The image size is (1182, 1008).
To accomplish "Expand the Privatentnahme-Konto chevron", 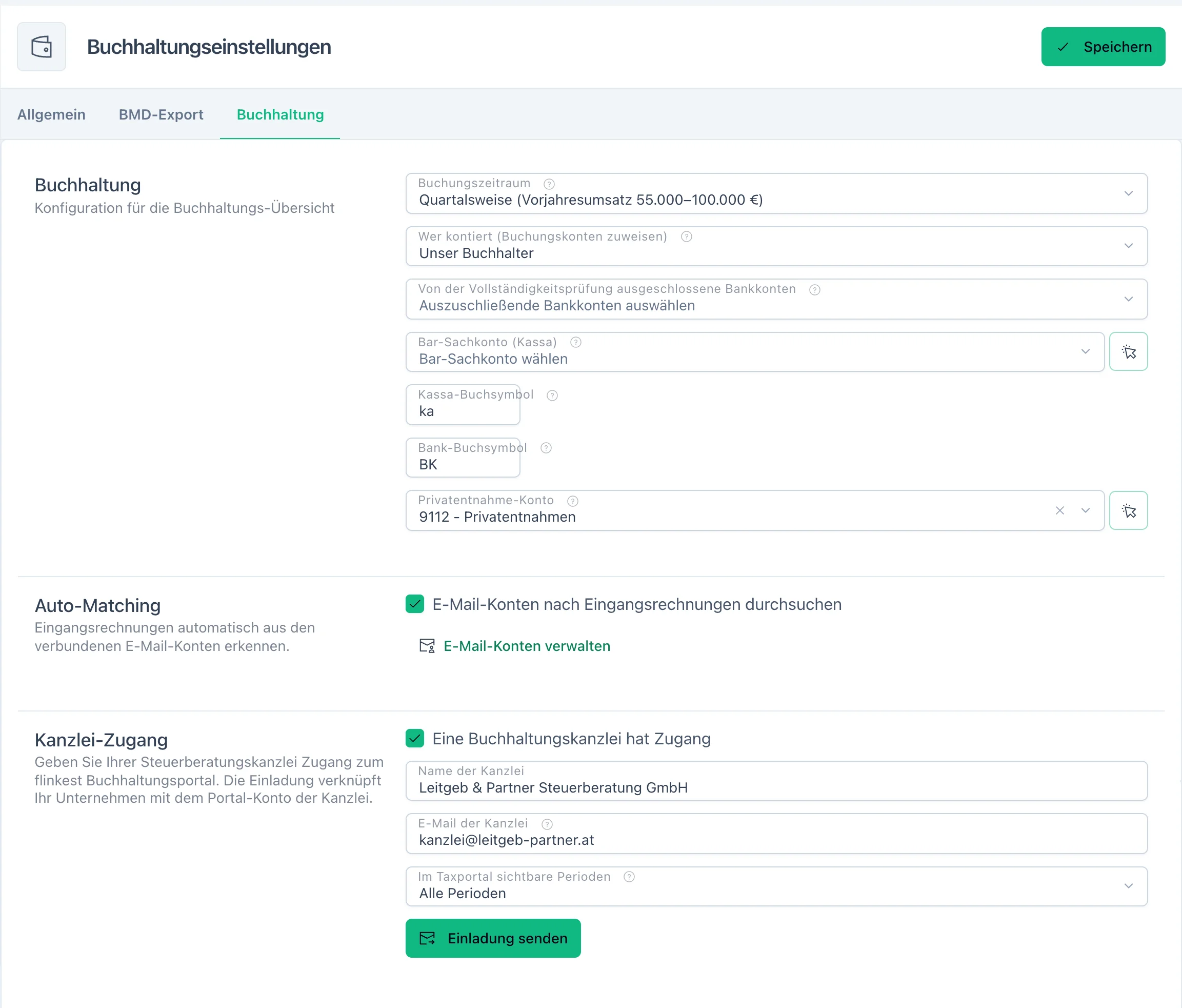I will point(1085,510).
